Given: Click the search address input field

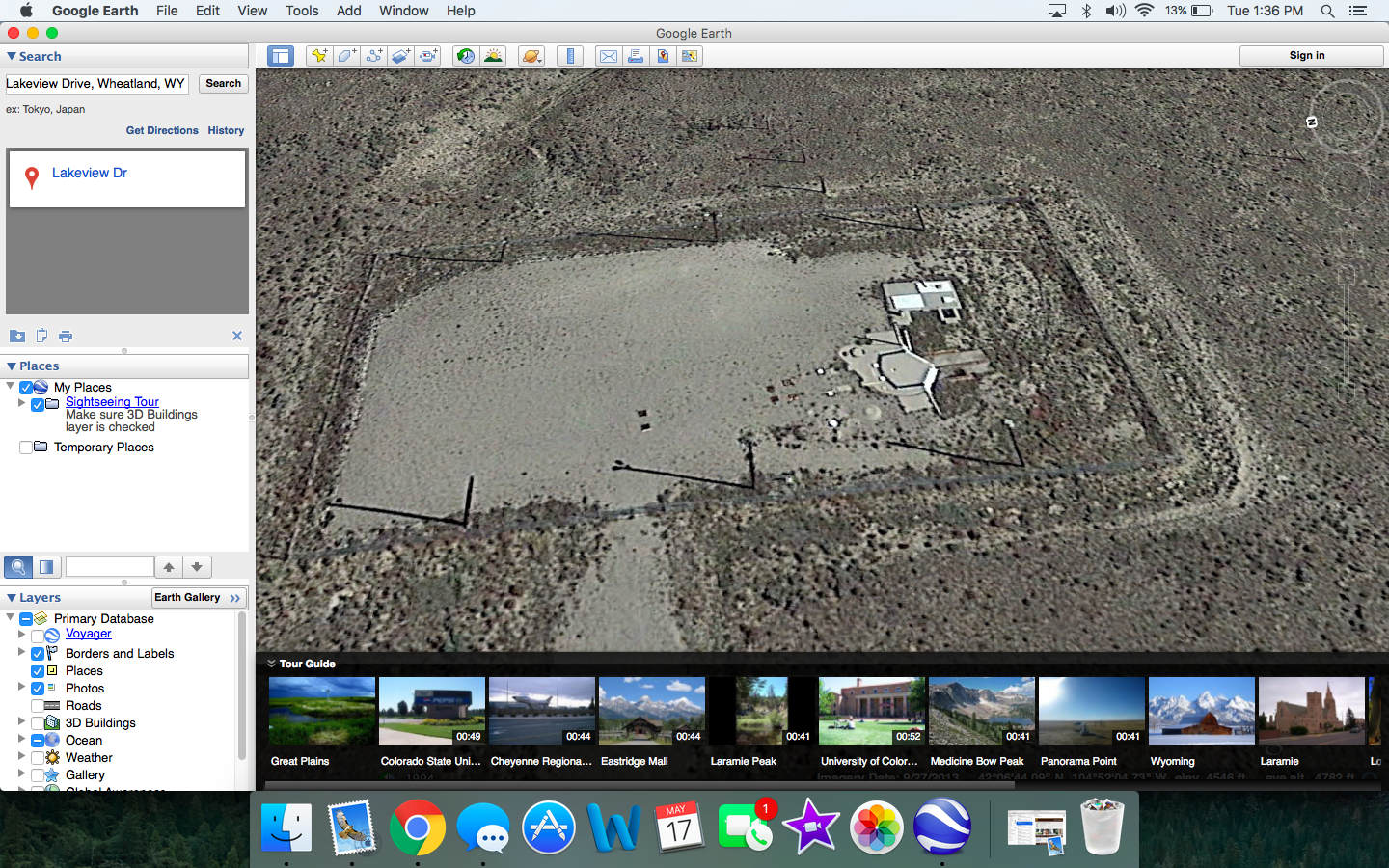Looking at the screenshot, I should [96, 84].
